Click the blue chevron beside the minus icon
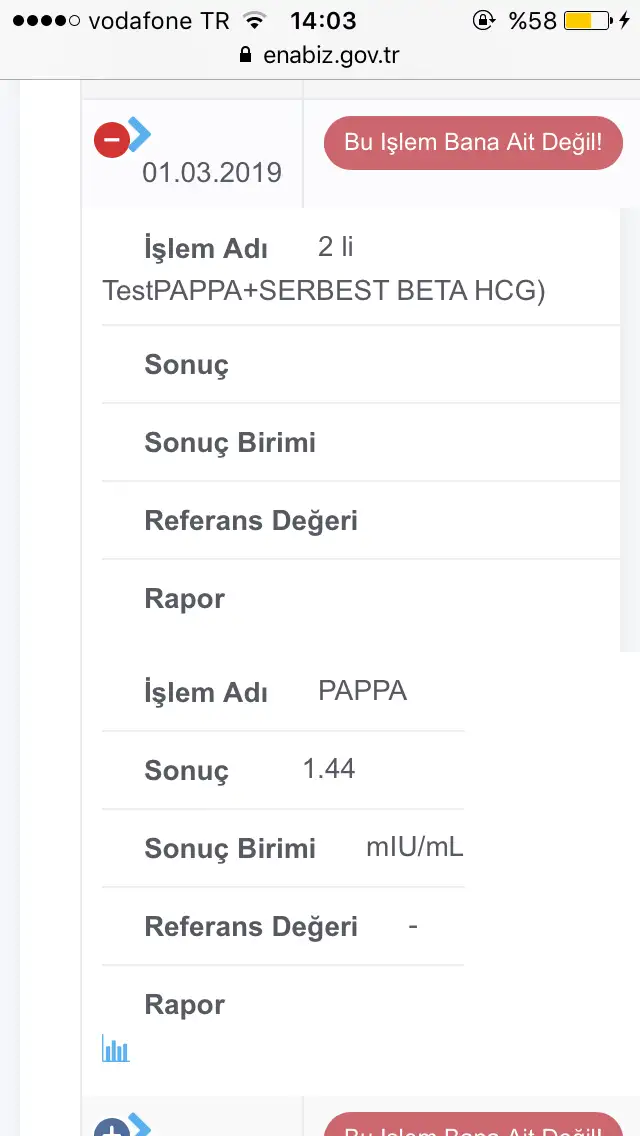Viewport: 640px width, 1136px height. pyautogui.click(x=140, y=132)
